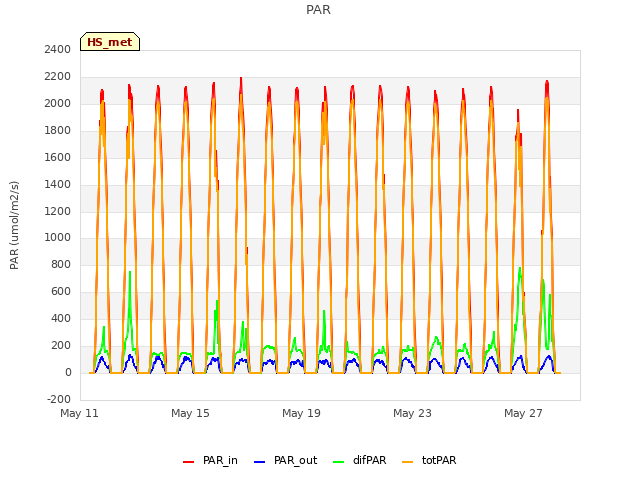Toggle the PAR_out legend entry
640x480 pixels.
(x=286, y=460)
